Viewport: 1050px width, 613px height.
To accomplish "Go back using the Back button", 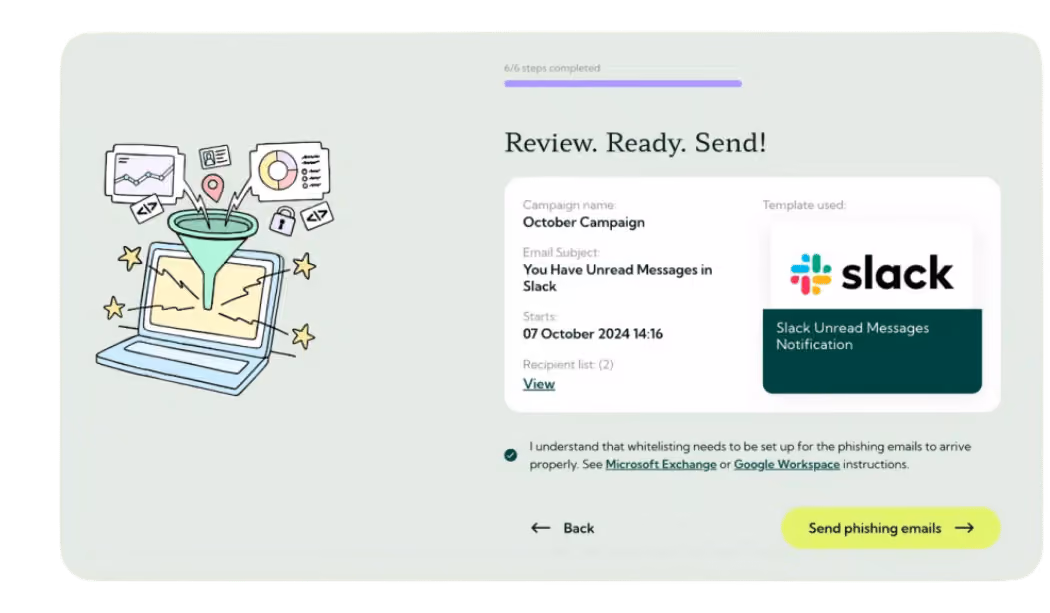I will point(562,528).
